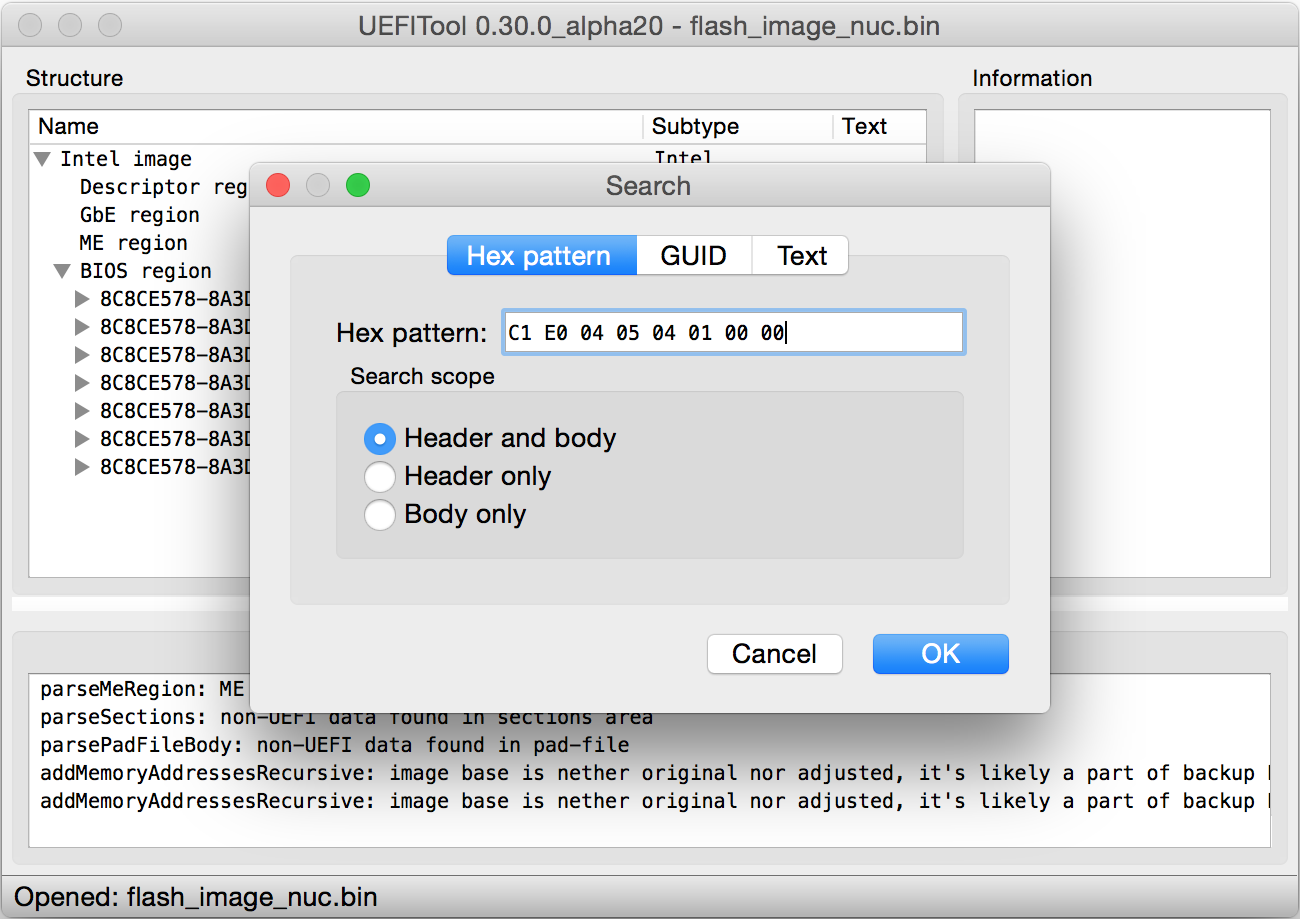Click the Subtype column header
Screen dimensions: 1300x919
[x=738, y=127]
